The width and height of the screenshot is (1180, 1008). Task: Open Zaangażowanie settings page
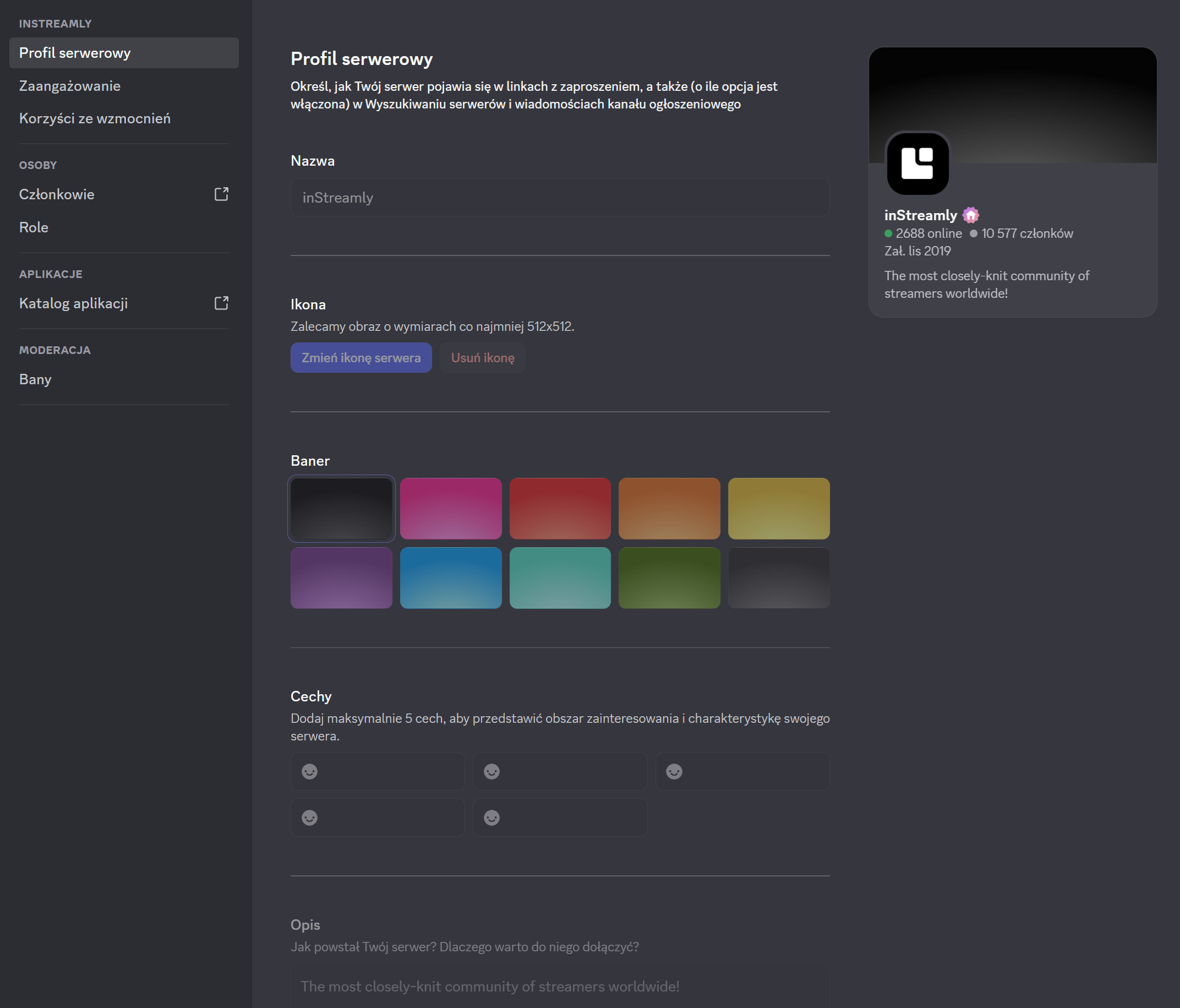[x=124, y=86]
